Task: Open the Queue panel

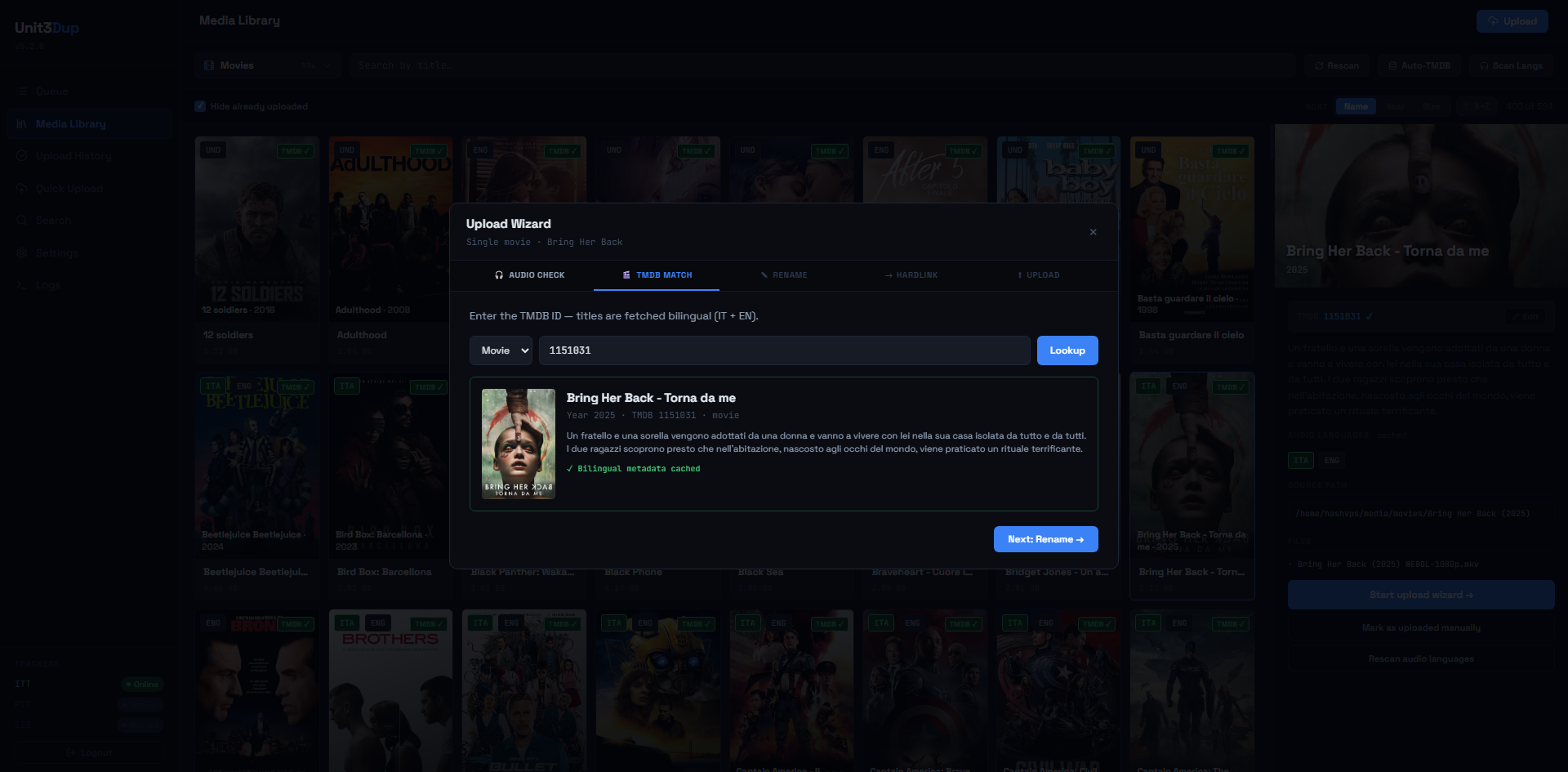Action: [51, 91]
